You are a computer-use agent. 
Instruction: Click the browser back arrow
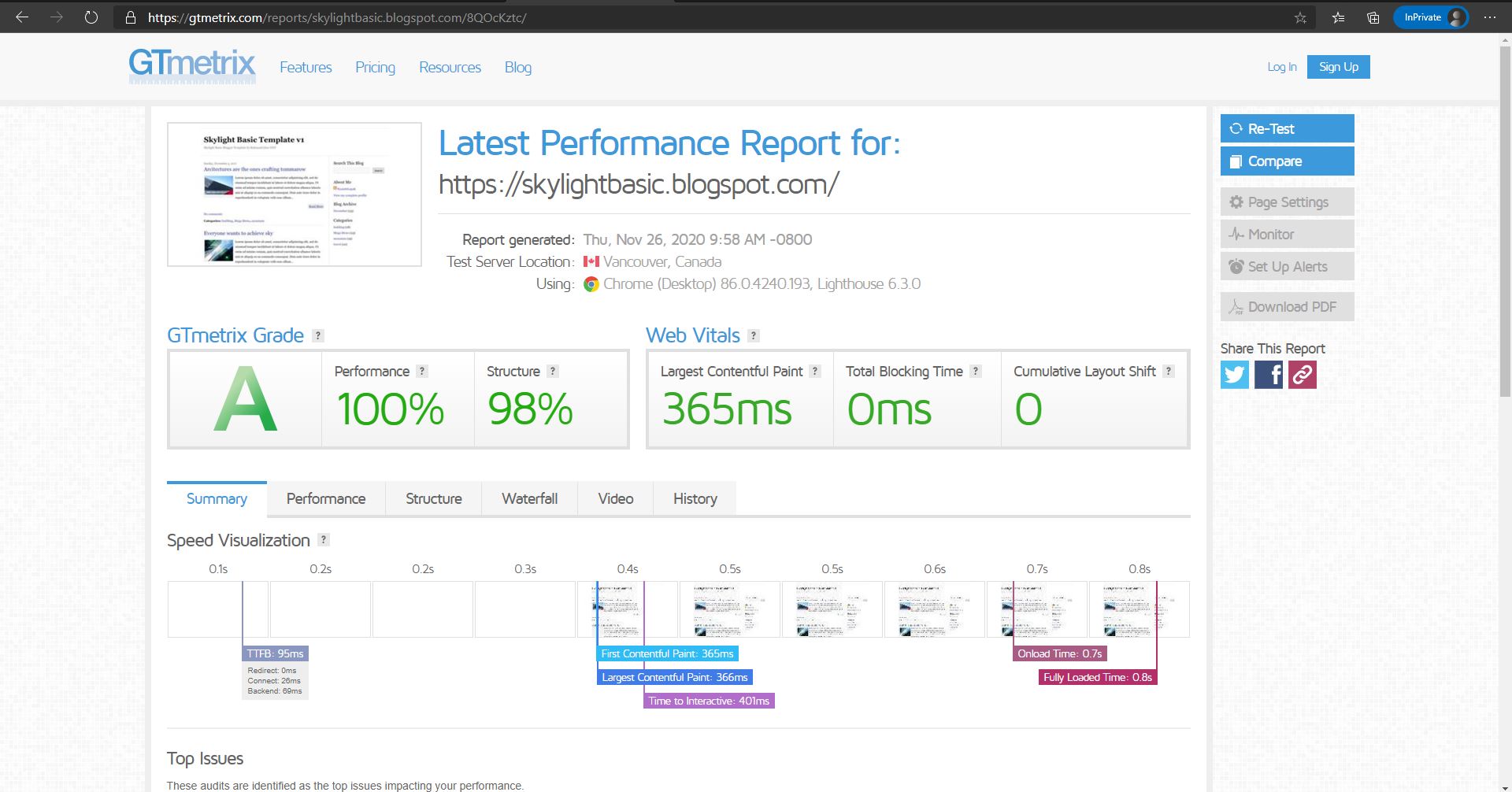22,17
